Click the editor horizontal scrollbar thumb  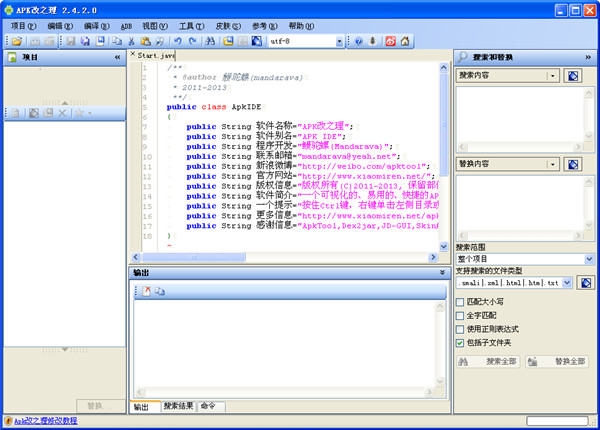pos(194,257)
